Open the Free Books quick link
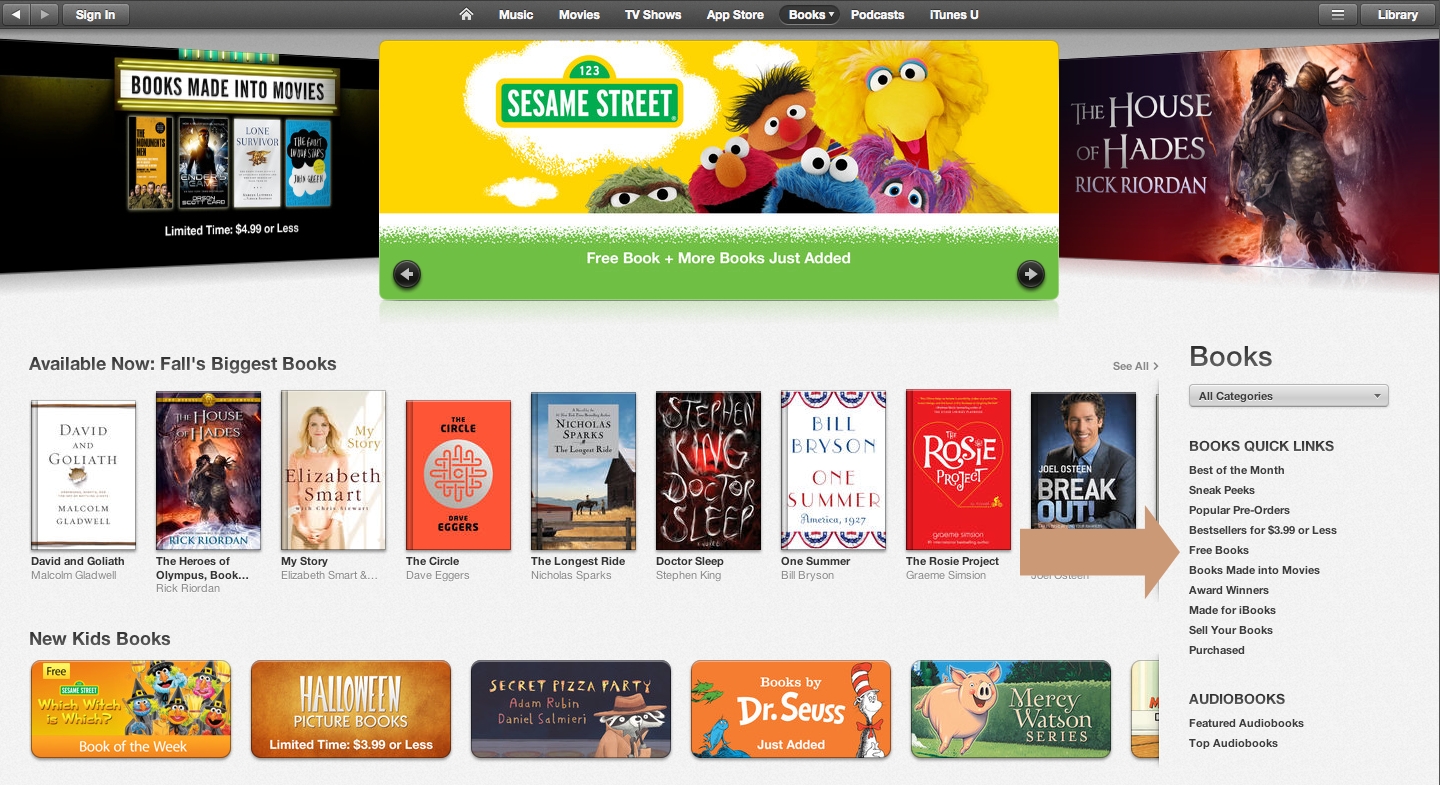The height and width of the screenshot is (785, 1440). [1218, 550]
